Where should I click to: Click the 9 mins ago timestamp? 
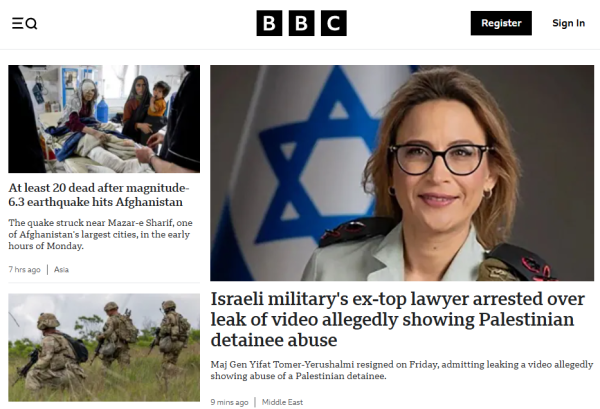pyautogui.click(x=229, y=402)
